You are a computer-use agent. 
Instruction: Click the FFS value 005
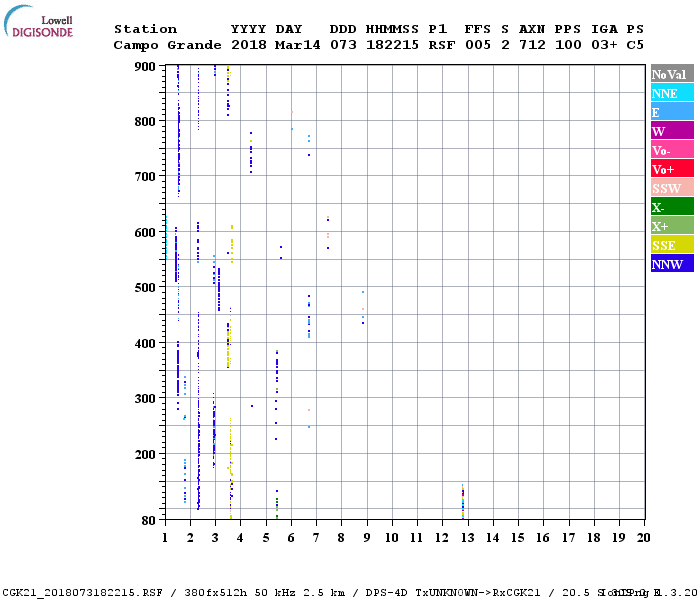point(478,45)
